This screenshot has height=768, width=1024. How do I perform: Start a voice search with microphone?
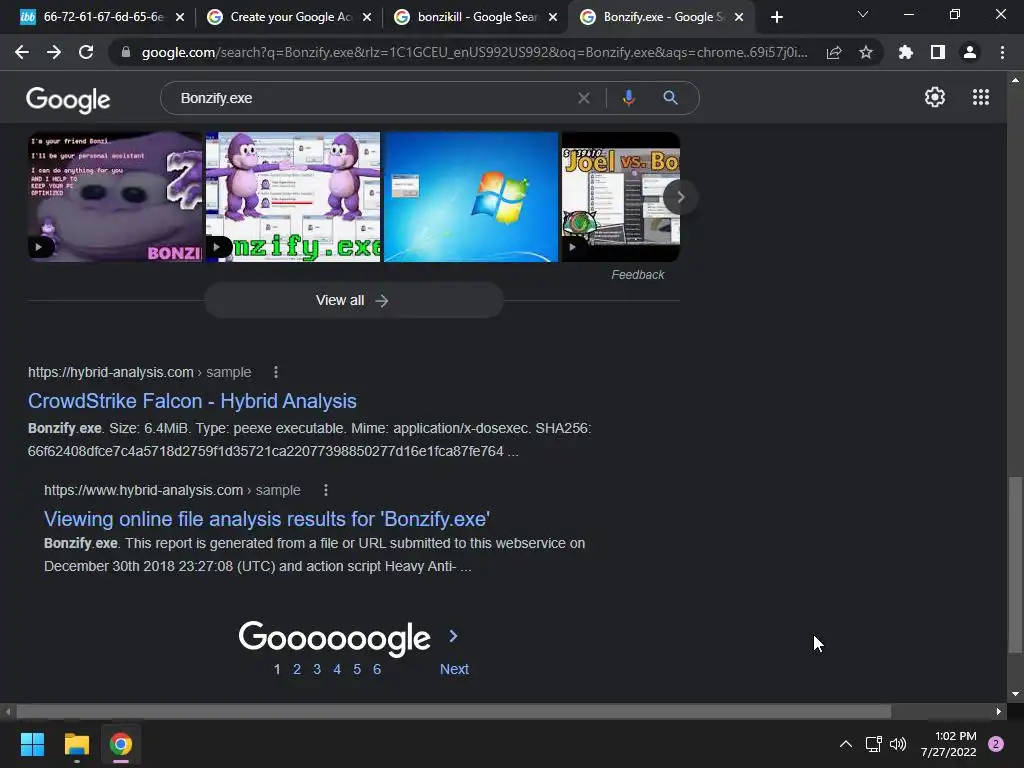pos(629,99)
